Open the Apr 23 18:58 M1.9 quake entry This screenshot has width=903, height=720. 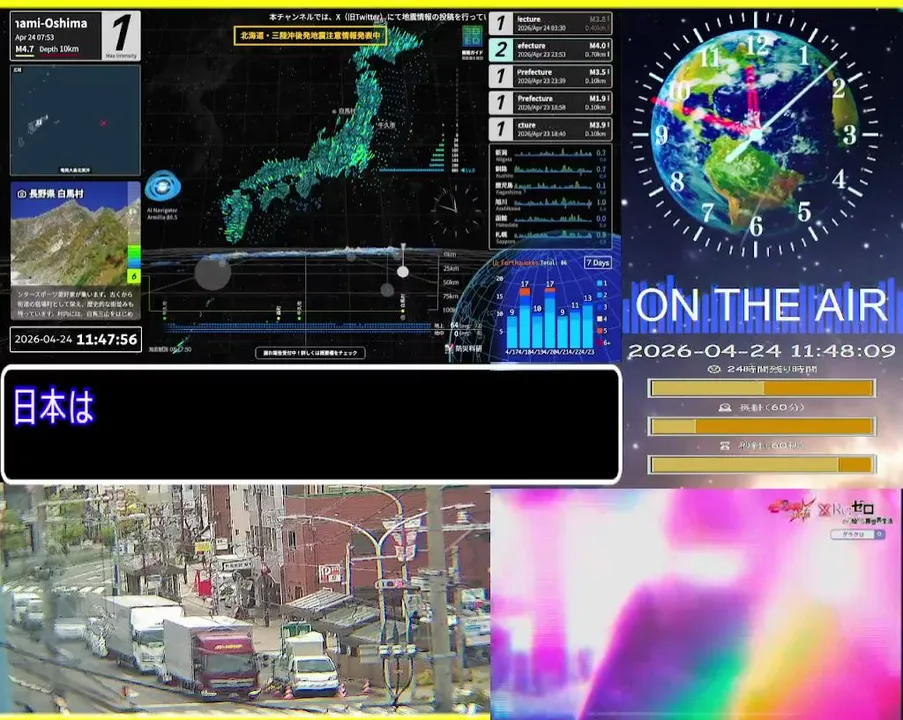coord(550,103)
